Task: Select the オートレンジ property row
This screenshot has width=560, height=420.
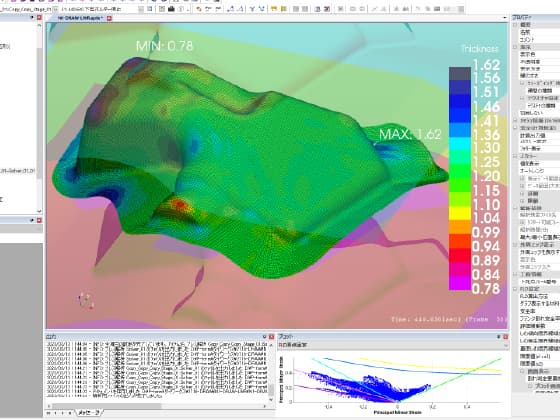Action: [539, 171]
